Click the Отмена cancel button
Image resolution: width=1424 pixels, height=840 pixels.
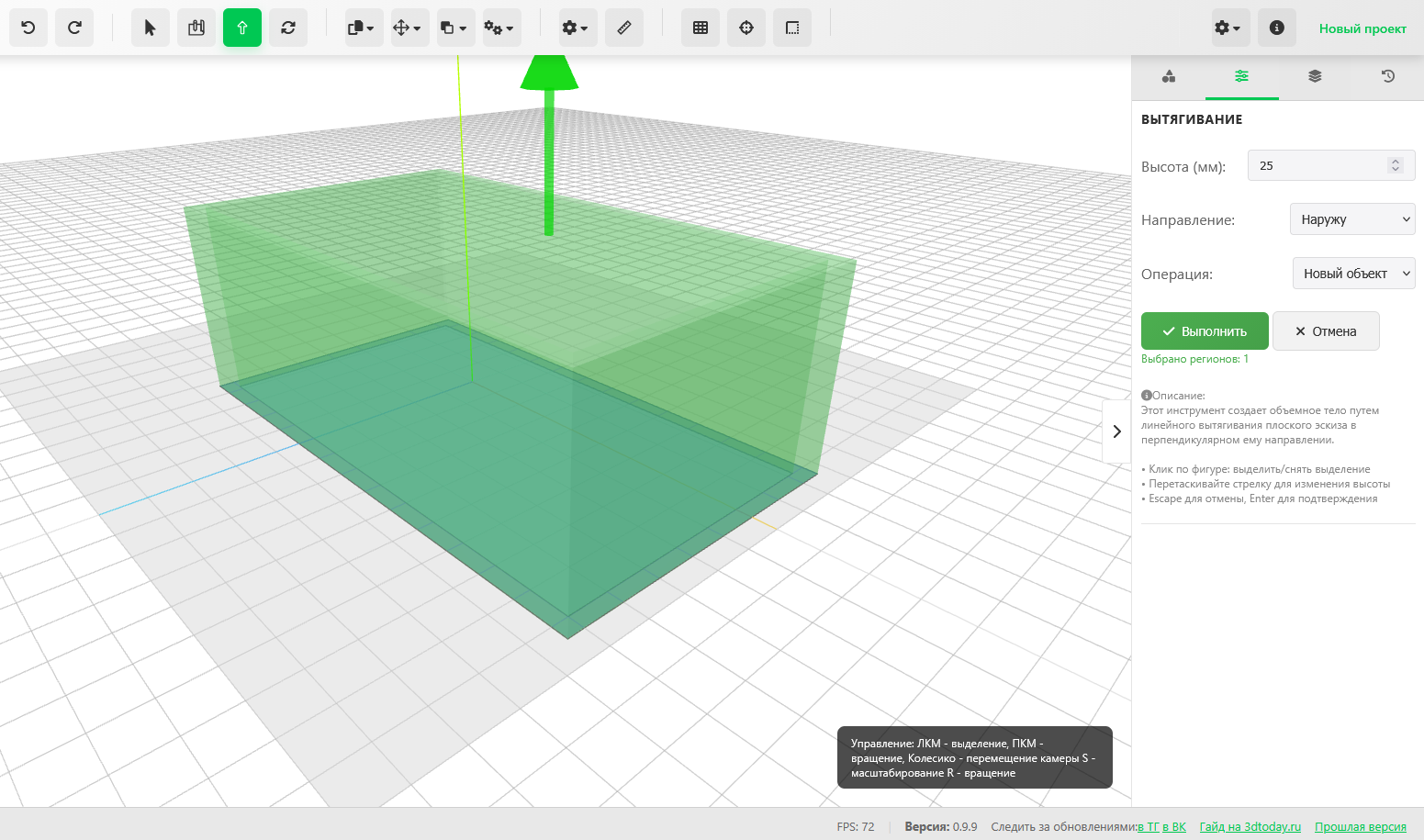coord(1325,331)
